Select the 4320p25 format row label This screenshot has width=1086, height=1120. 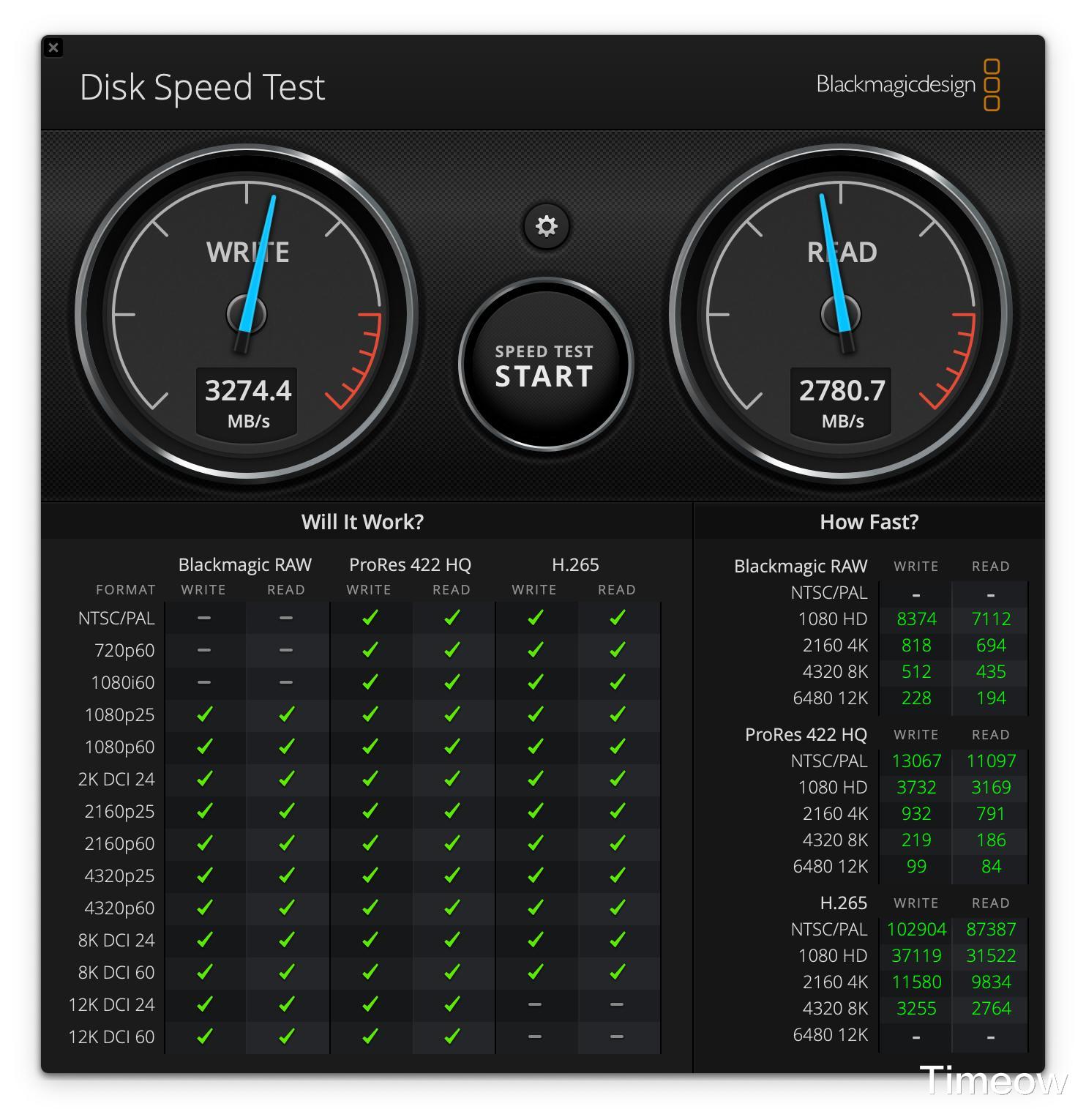[x=119, y=876]
